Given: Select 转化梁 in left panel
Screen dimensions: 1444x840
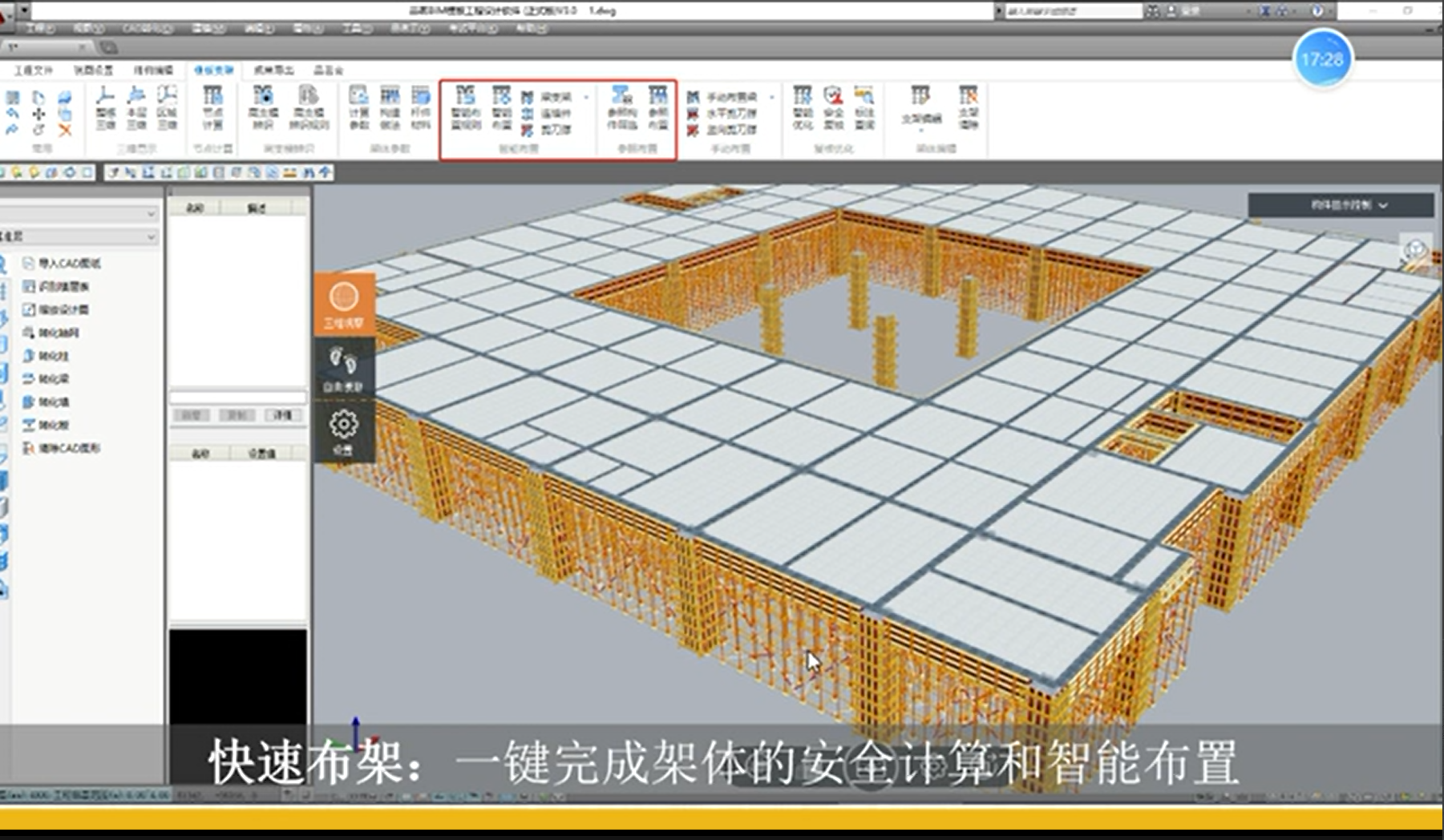Looking at the screenshot, I should click(x=46, y=378).
